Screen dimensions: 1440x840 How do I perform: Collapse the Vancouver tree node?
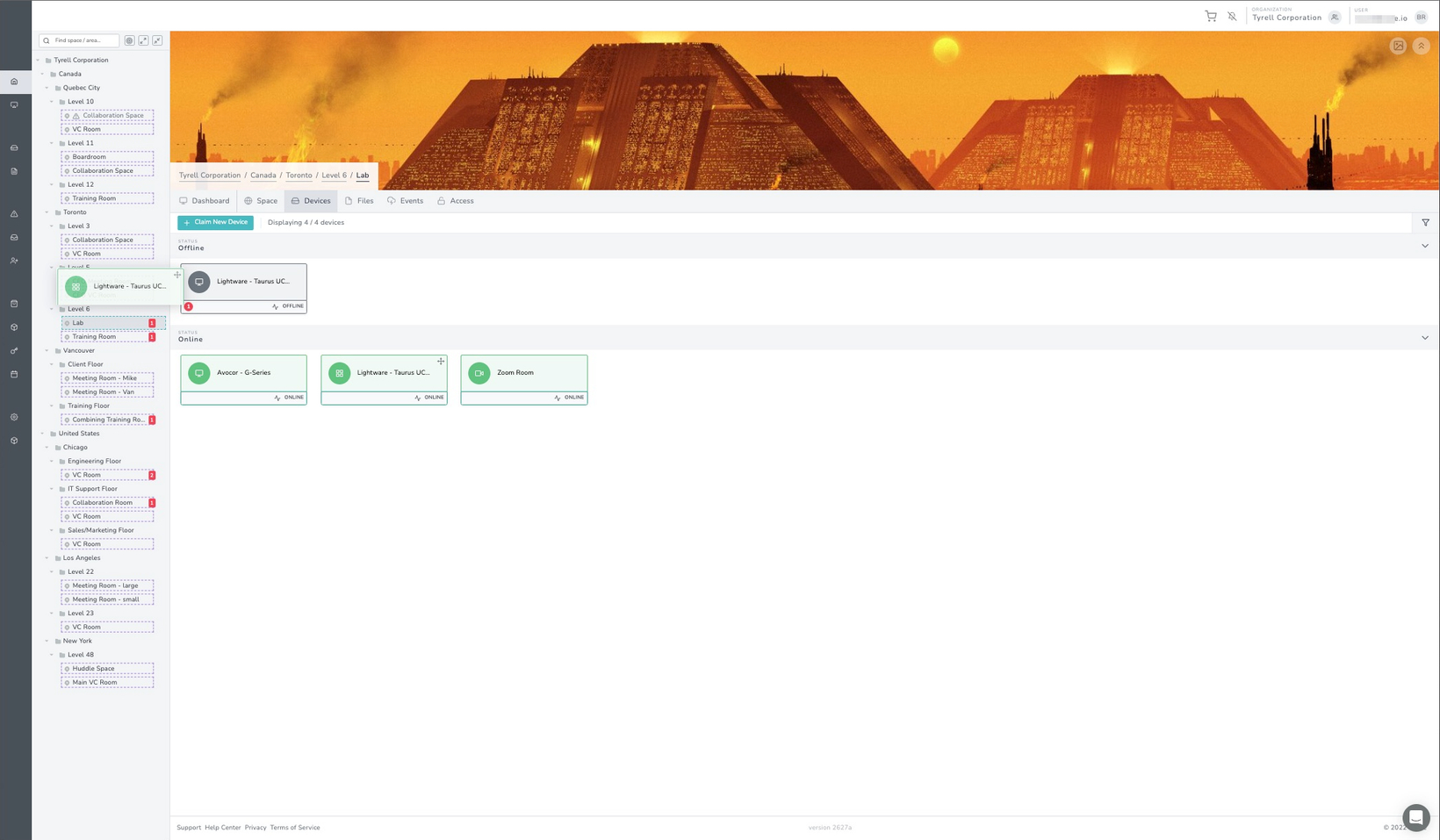tap(47, 350)
